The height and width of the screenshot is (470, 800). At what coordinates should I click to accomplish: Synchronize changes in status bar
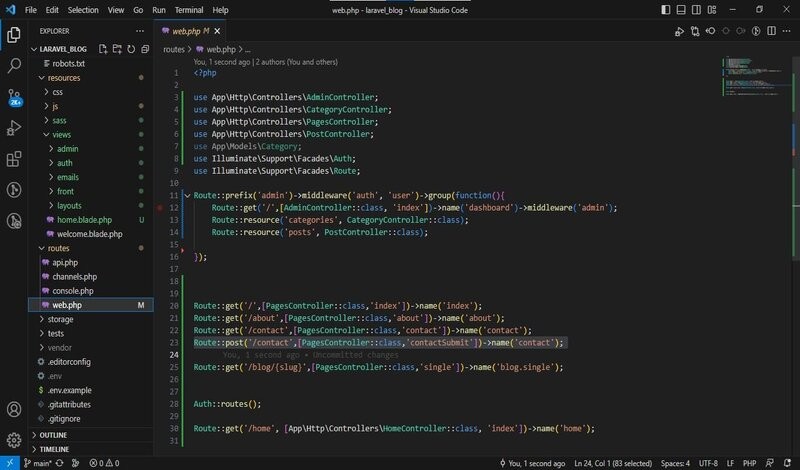click(60, 463)
